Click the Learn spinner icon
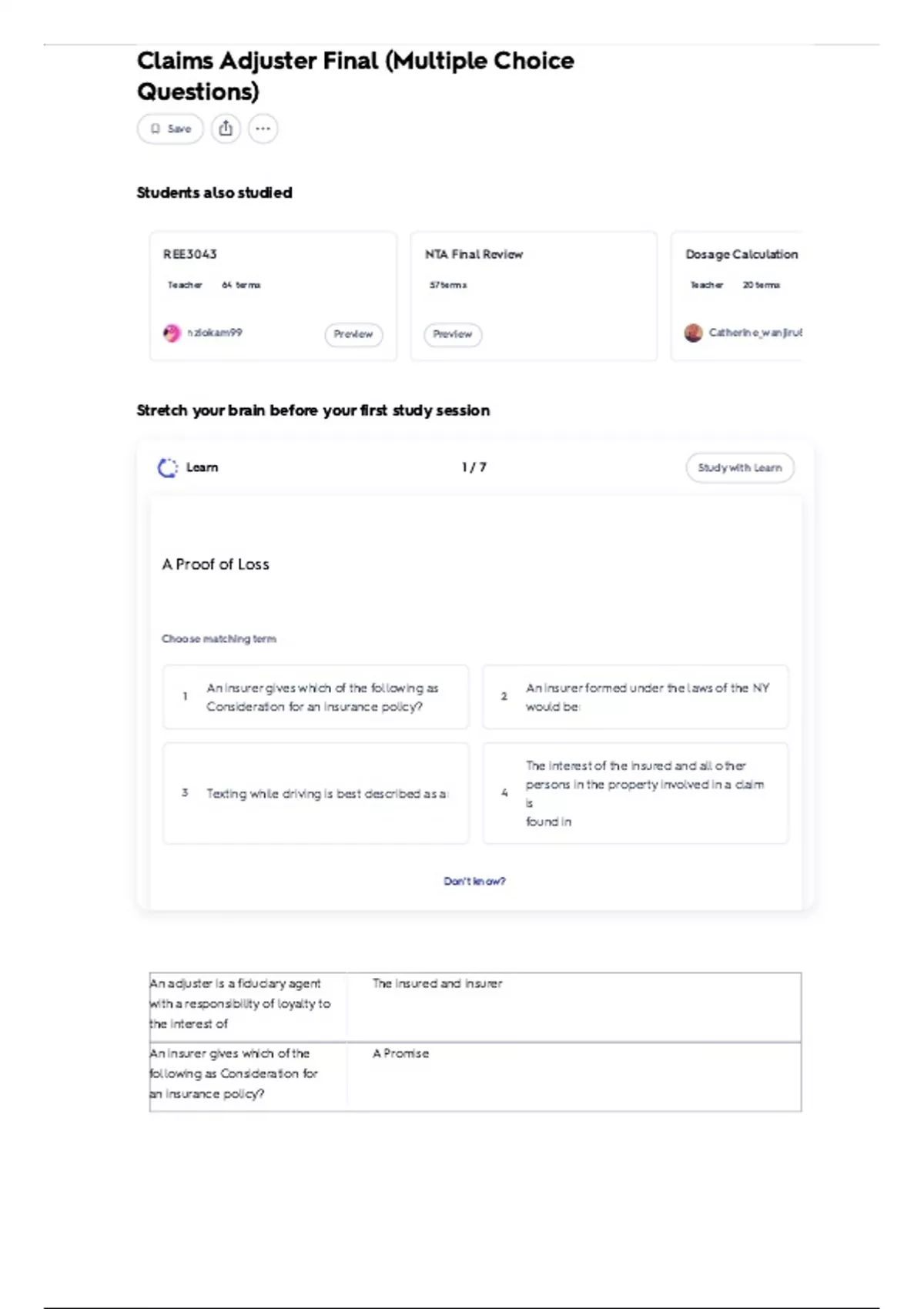The image size is (924, 1309). pos(167,467)
